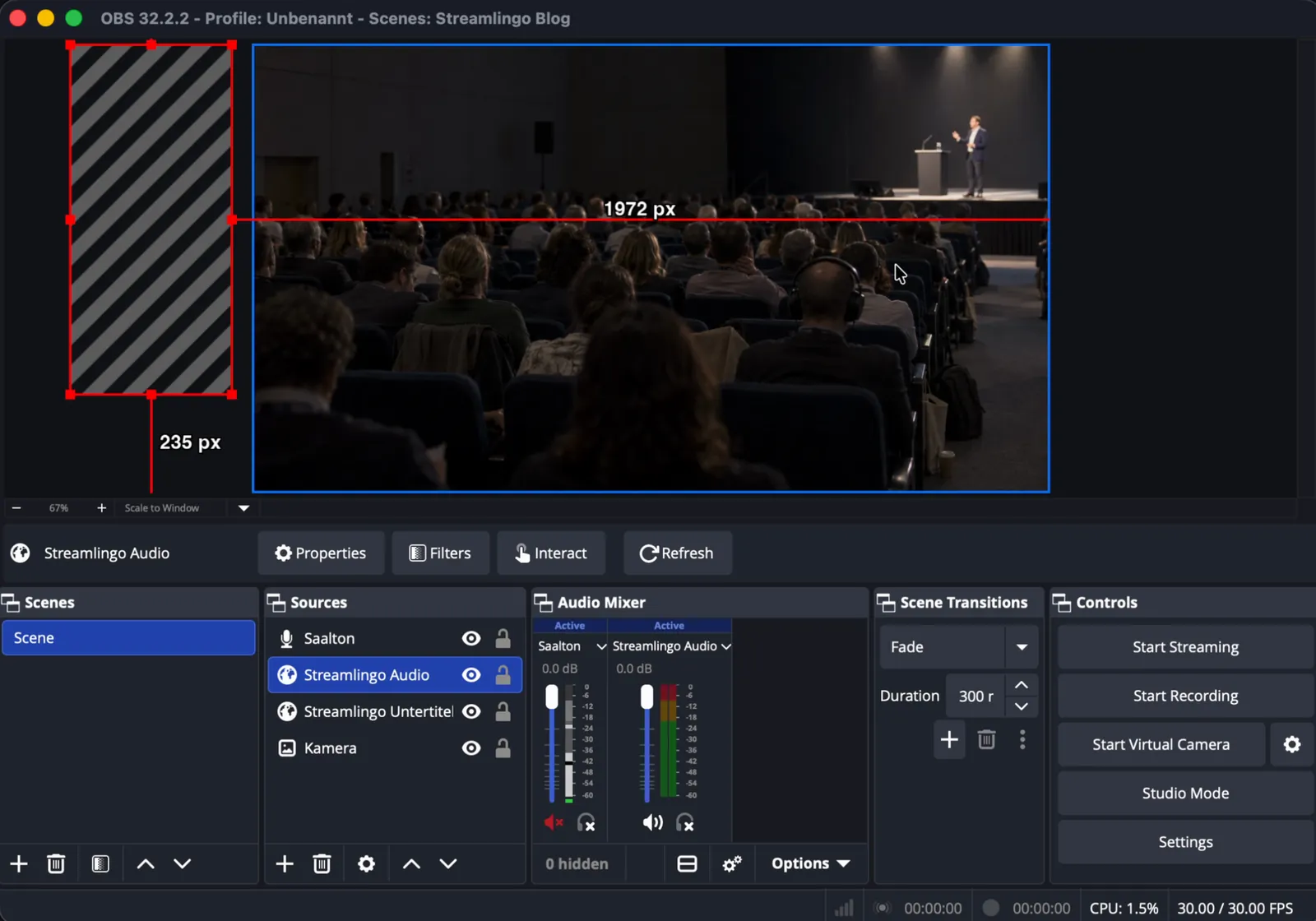The image size is (1316, 921).
Task: Add a scene transition with plus icon
Action: (x=949, y=739)
